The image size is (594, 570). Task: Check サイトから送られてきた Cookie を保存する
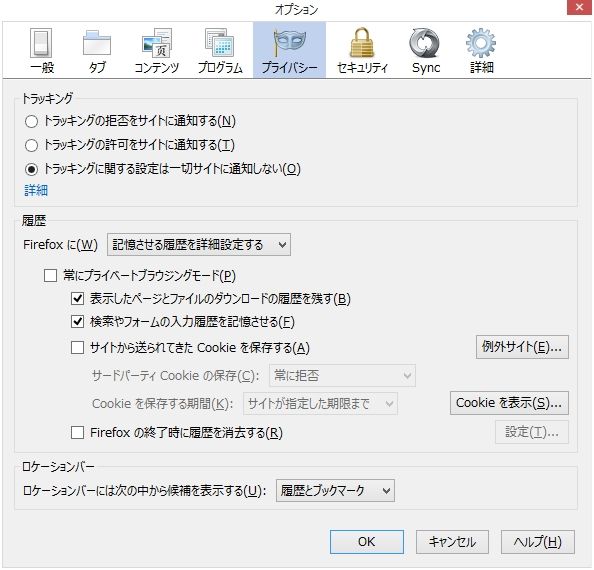77,347
